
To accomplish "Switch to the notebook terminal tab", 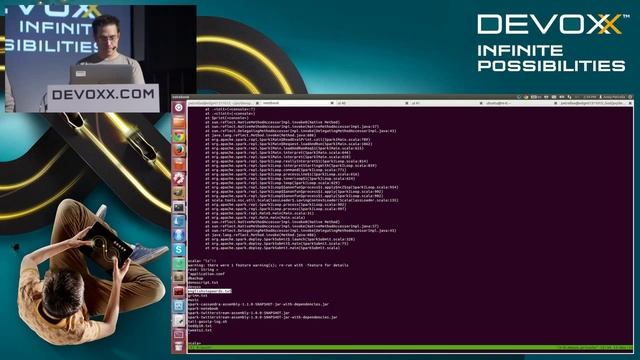I will (298, 103).
